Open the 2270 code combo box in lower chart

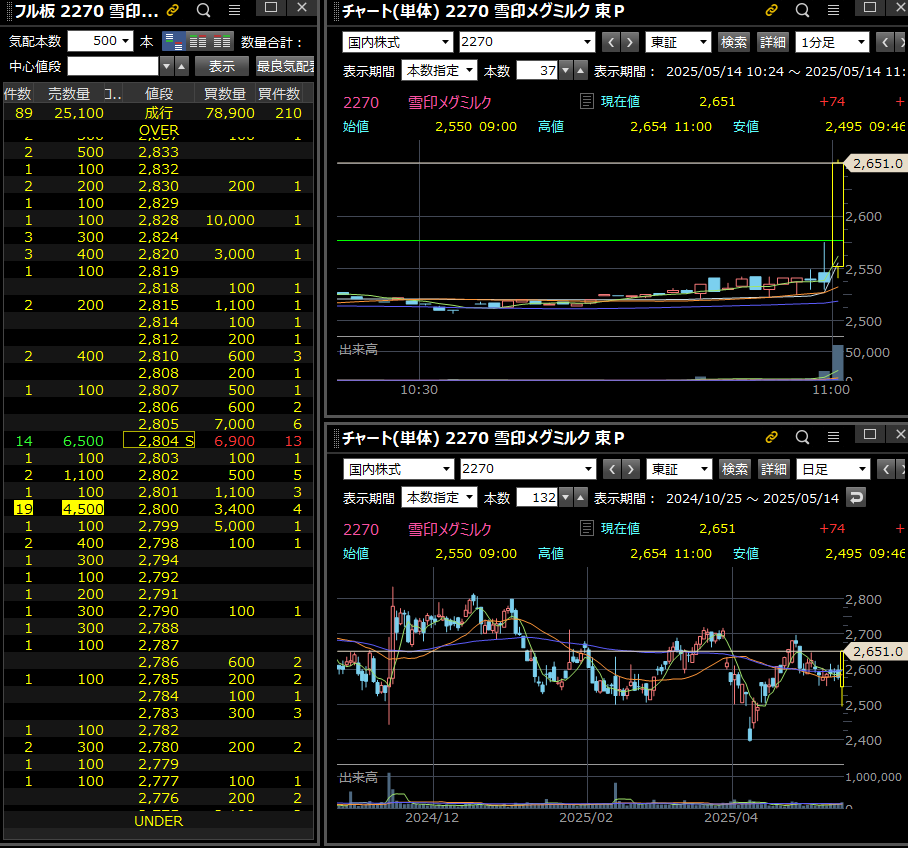(528, 469)
